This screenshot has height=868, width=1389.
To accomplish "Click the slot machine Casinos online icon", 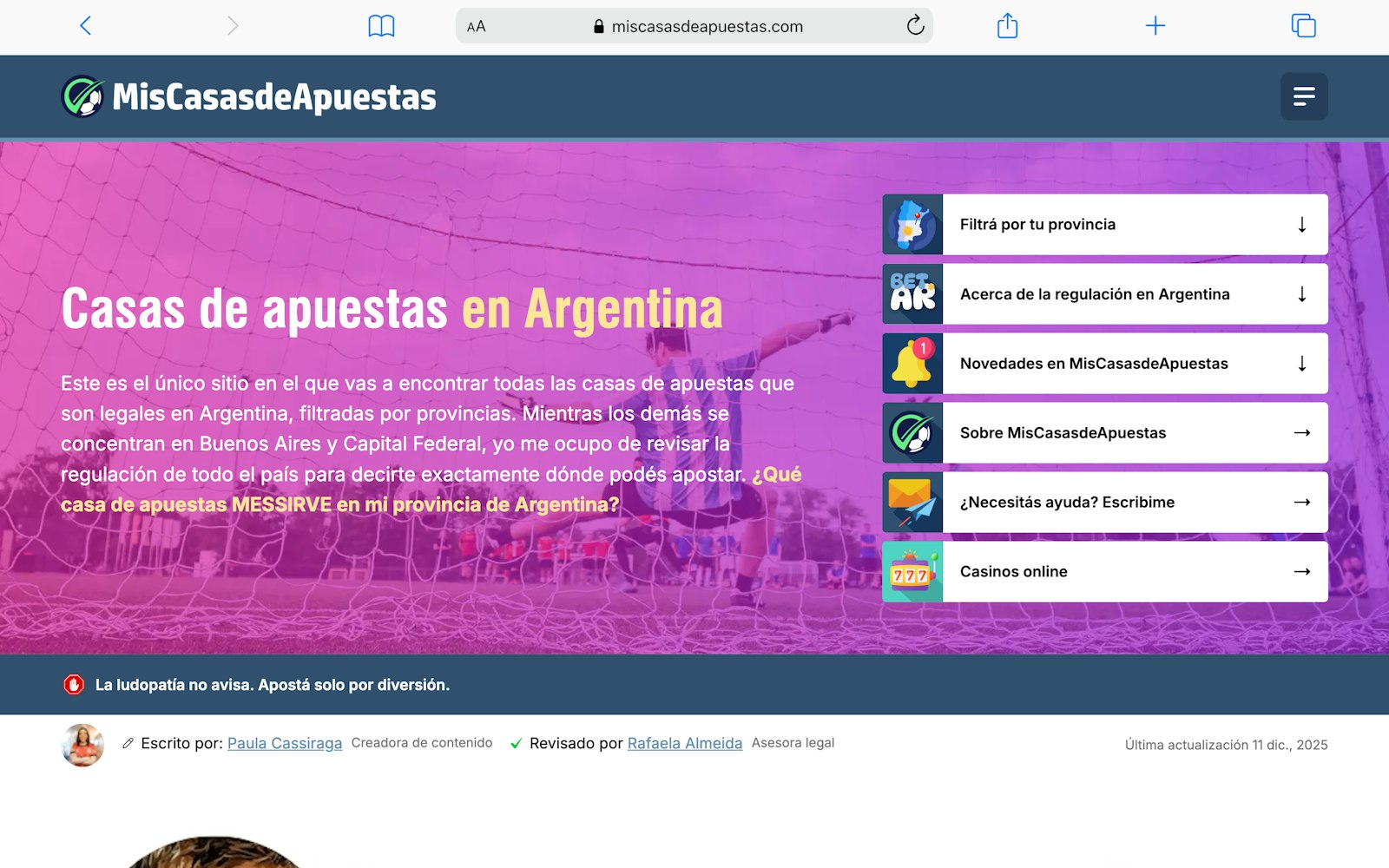I will 912,572.
